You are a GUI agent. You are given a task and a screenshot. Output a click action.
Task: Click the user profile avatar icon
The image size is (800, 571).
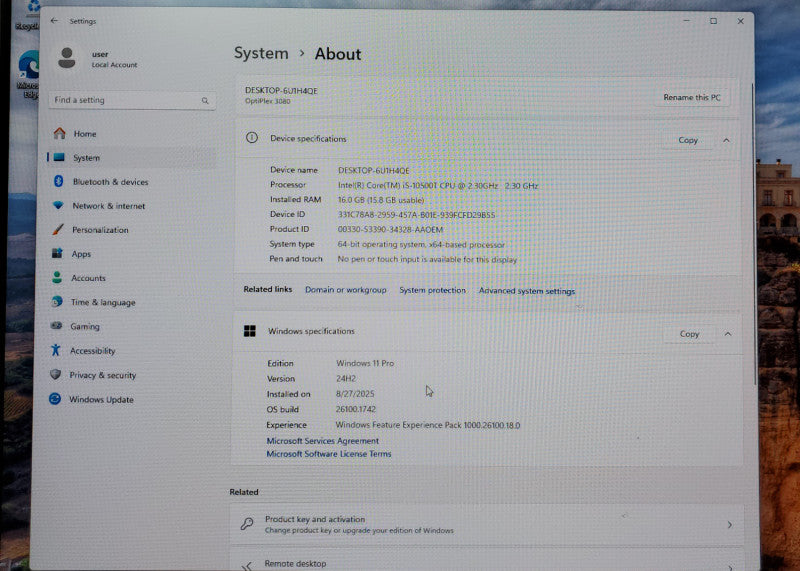[x=67, y=58]
